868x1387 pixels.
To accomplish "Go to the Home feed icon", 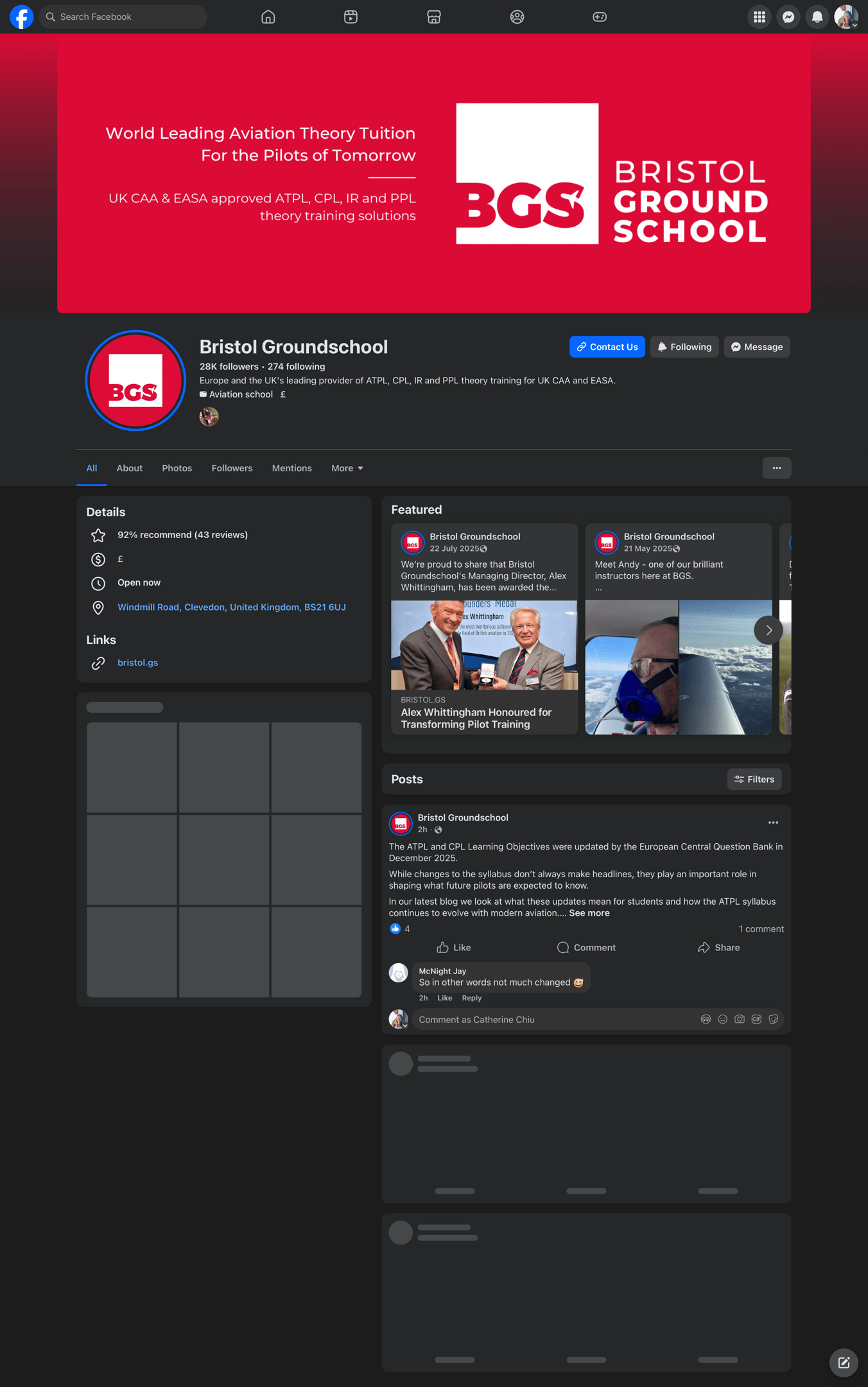I will click(x=268, y=17).
